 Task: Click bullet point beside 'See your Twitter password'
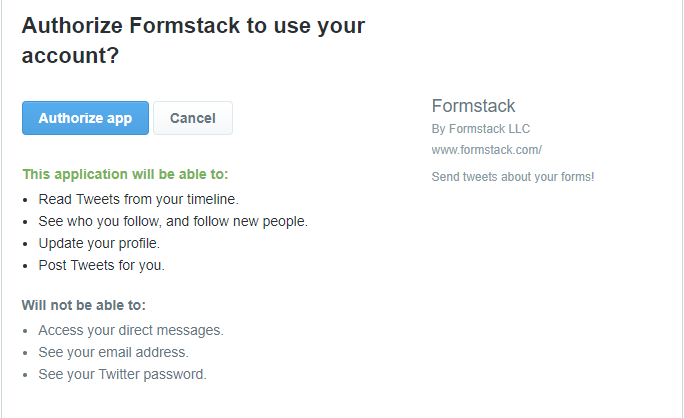tap(26, 375)
